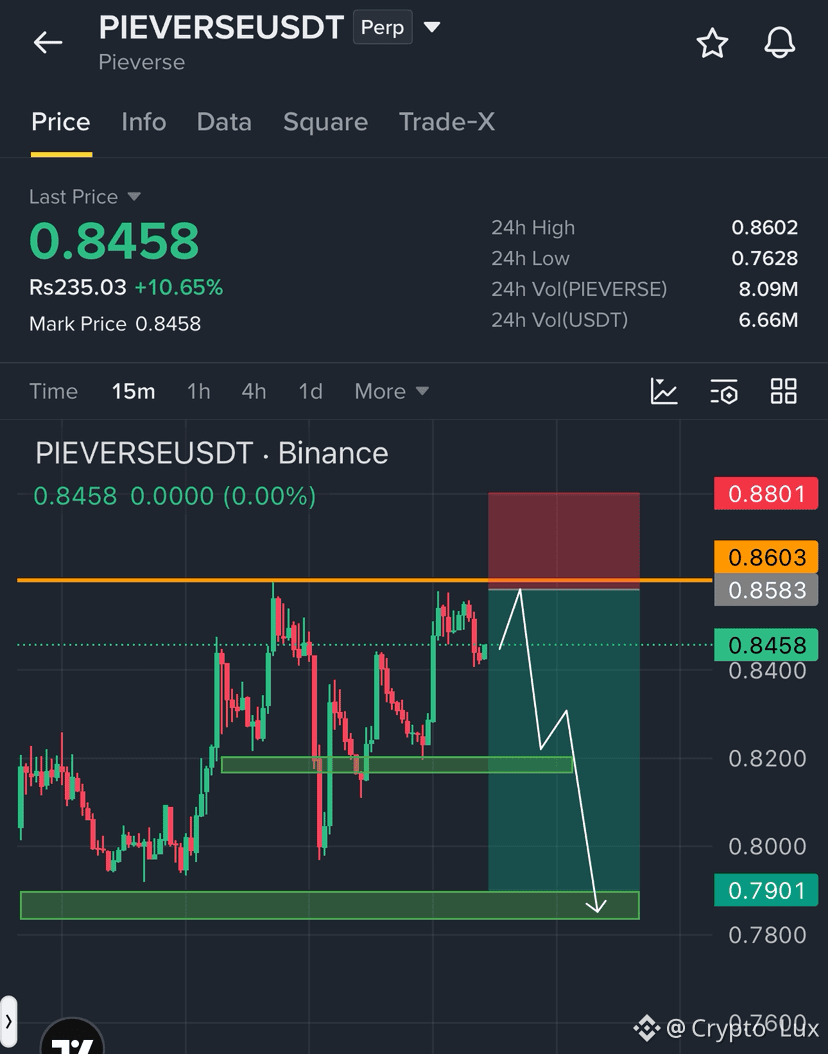This screenshot has width=828, height=1054.
Task: Open the grid layout icon
Action: point(784,391)
